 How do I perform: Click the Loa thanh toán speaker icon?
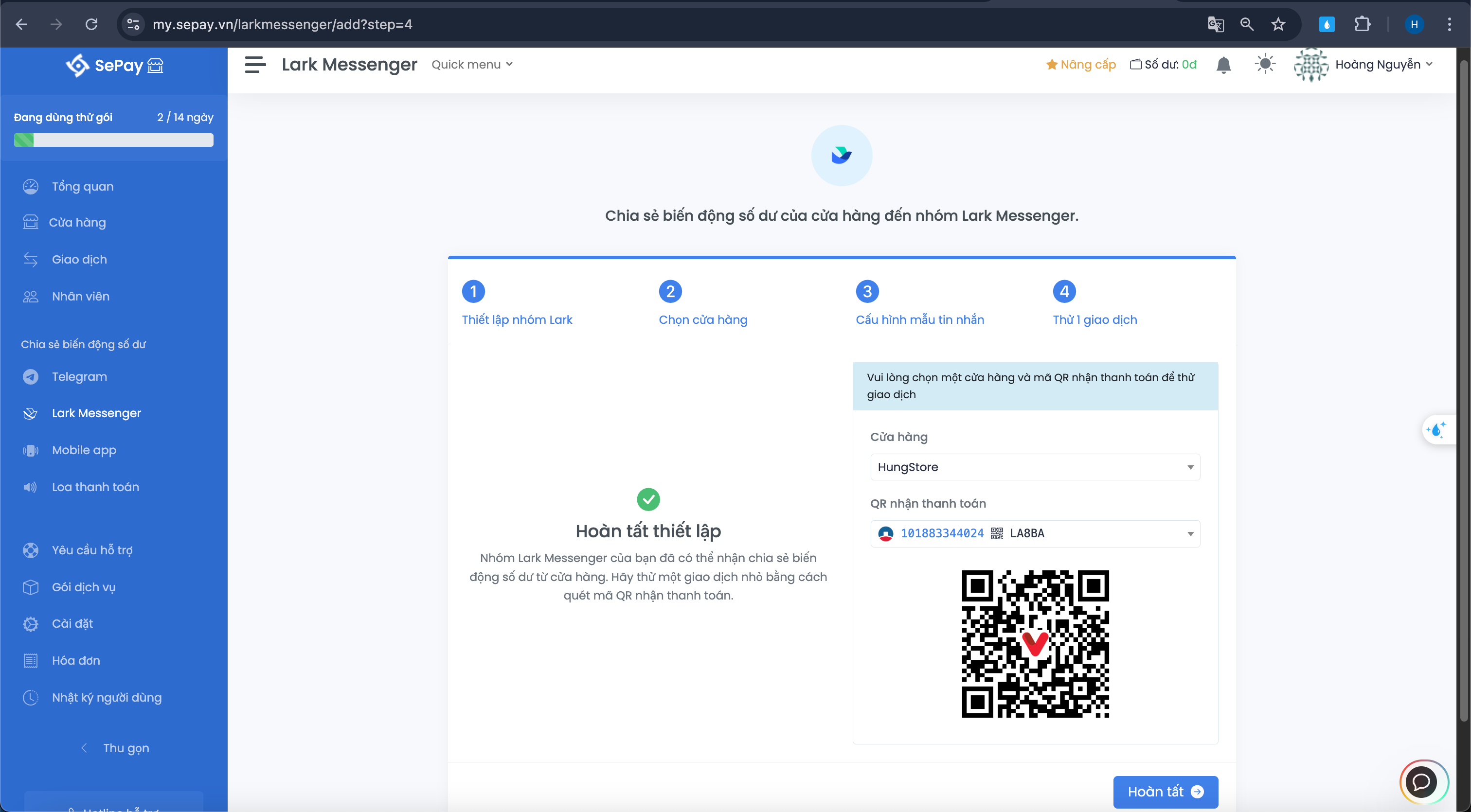click(x=30, y=487)
